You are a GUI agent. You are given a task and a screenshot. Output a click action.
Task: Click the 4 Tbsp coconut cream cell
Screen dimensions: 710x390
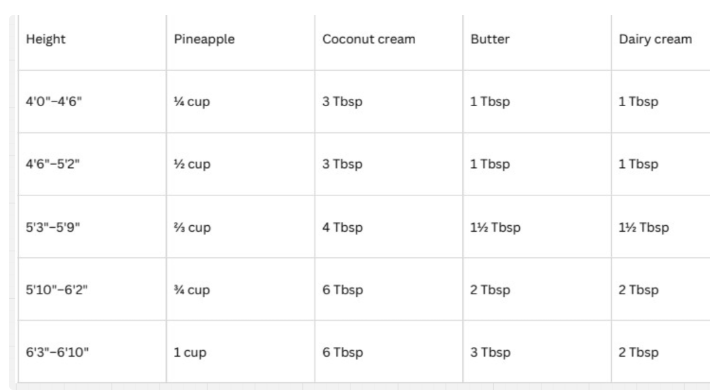[389, 226]
